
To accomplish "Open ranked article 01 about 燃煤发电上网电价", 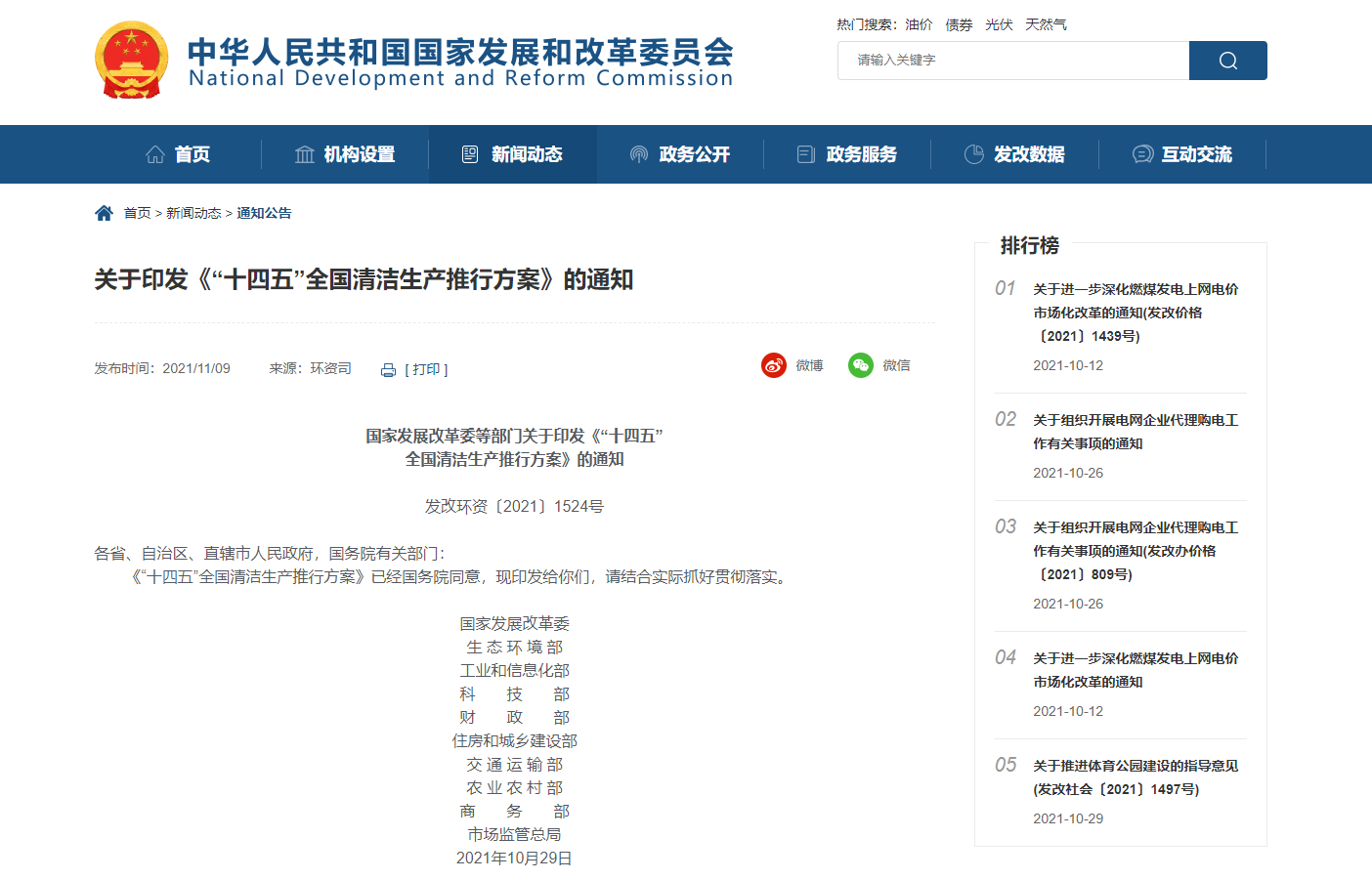I will pyautogui.click(x=1135, y=313).
